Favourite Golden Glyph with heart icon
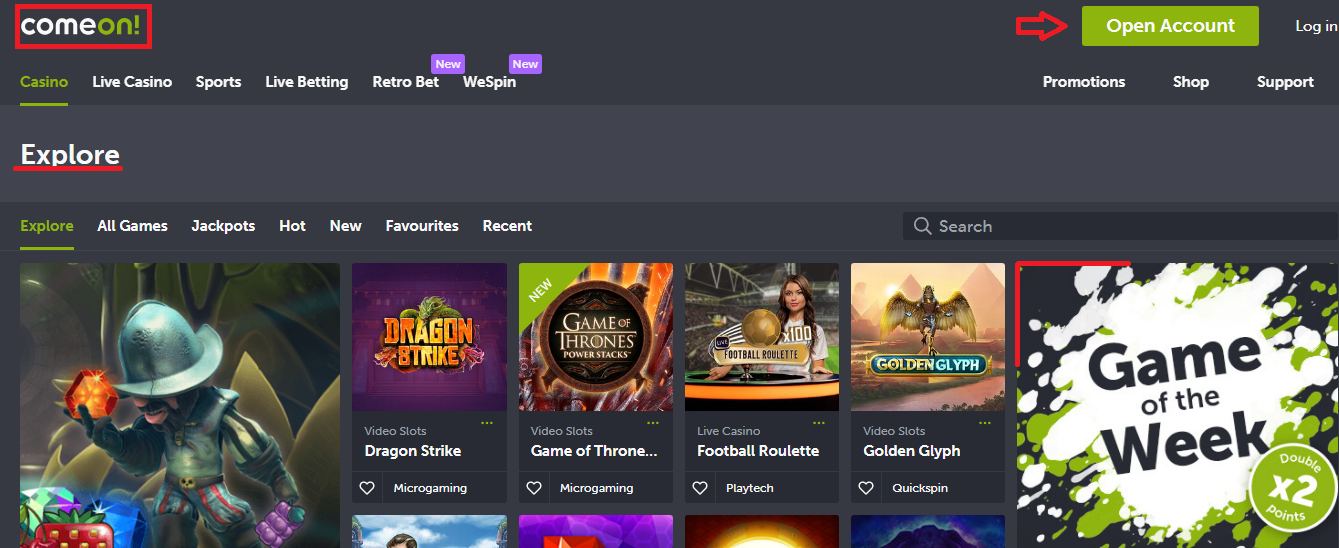1339x548 pixels. (x=866, y=488)
